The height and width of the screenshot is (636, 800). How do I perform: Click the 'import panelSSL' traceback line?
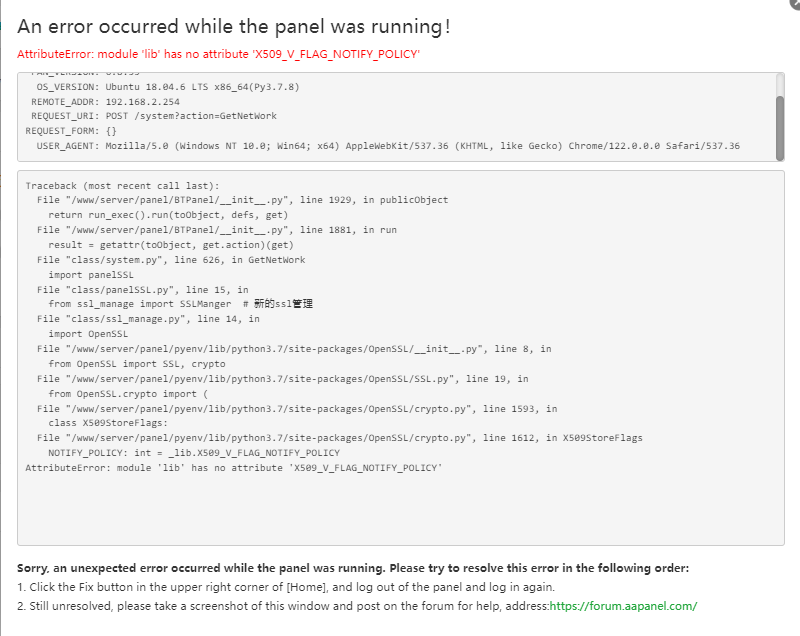91,274
